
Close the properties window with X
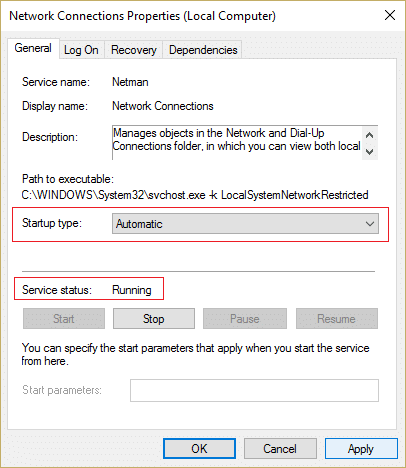pyautogui.click(x=390, y=15)
